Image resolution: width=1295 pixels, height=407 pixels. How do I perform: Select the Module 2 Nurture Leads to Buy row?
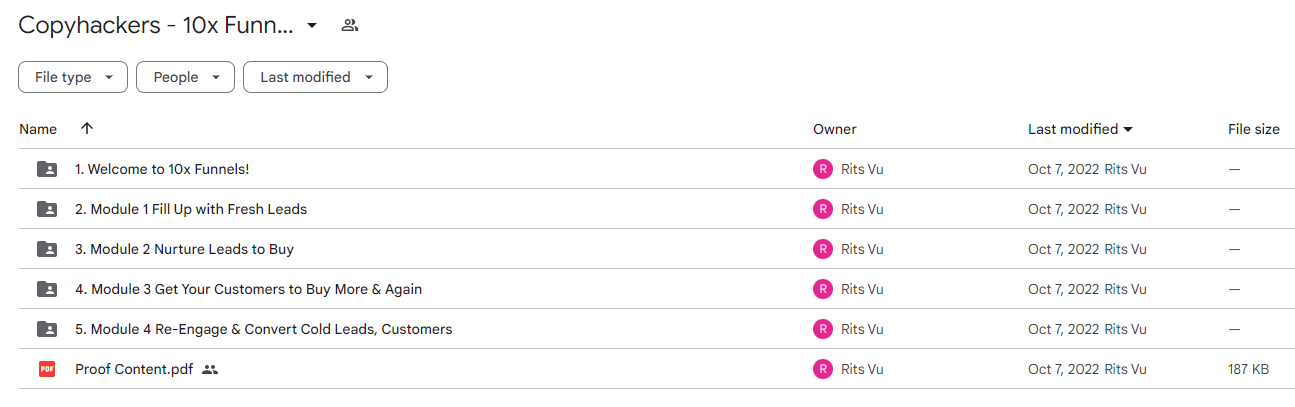[657, 249]
